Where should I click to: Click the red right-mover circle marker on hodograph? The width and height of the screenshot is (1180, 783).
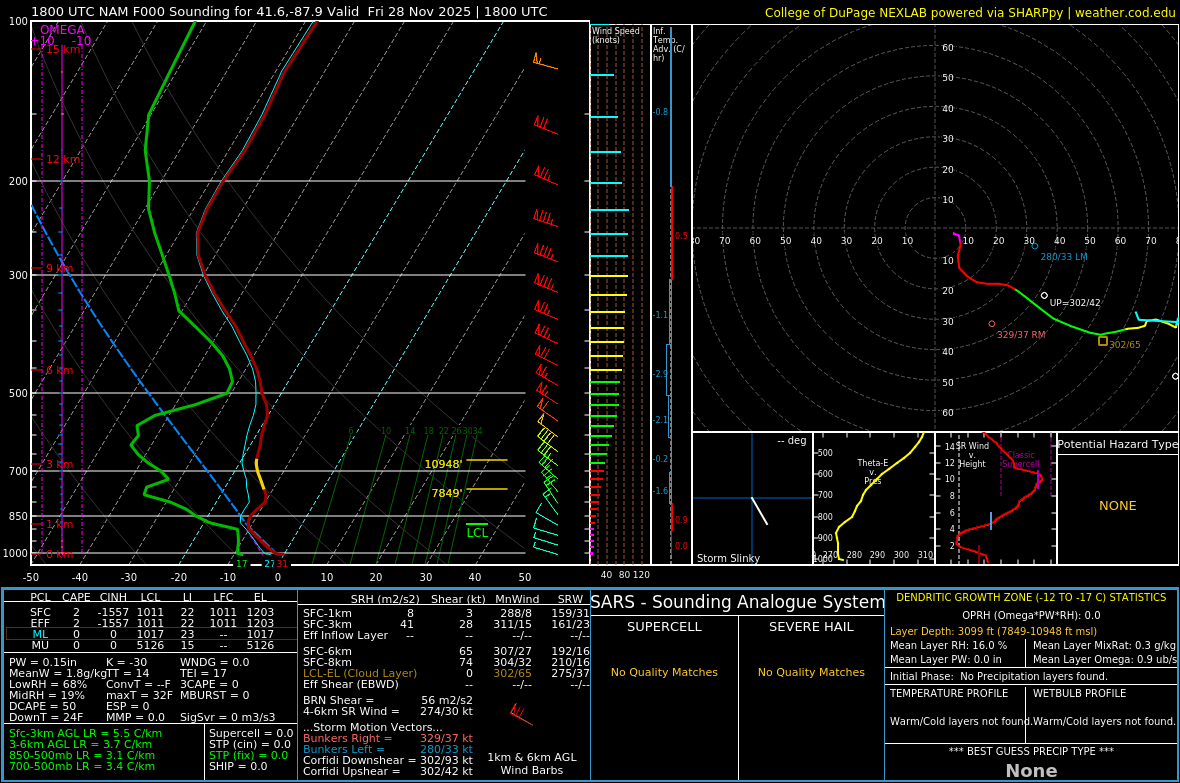coord(992,324)
